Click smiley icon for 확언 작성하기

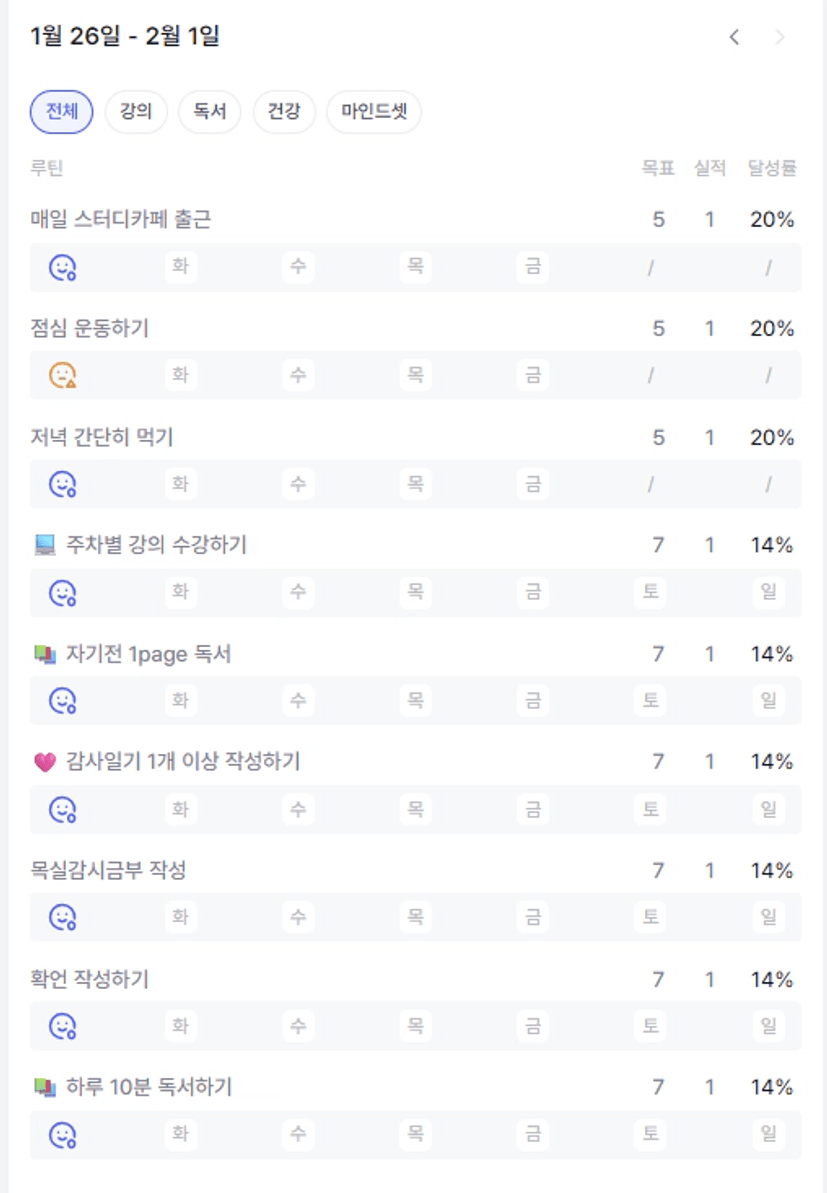point(63,1025)
